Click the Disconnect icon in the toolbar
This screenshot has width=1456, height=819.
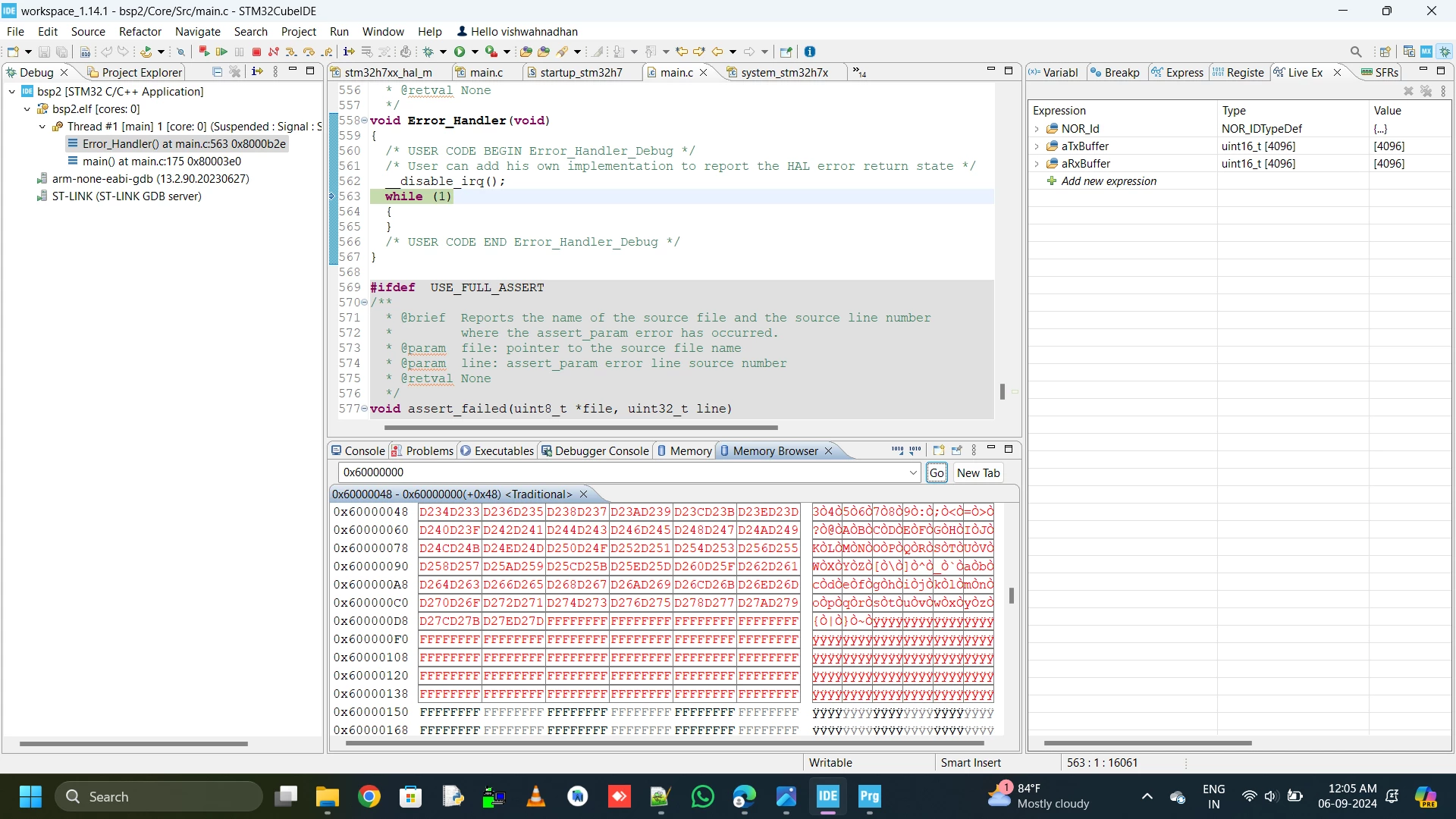coord(273,52)
